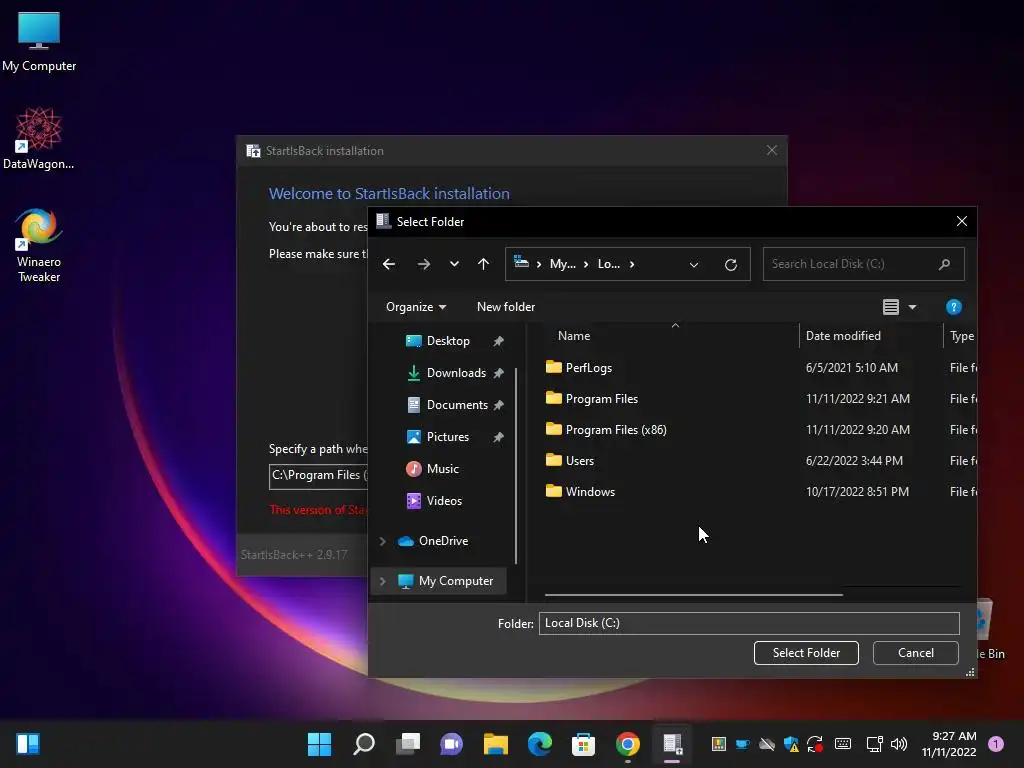Sort by Date modified column
This screenshot has width=1024, height=768.
pyautogui.click(x=843, y=336)
